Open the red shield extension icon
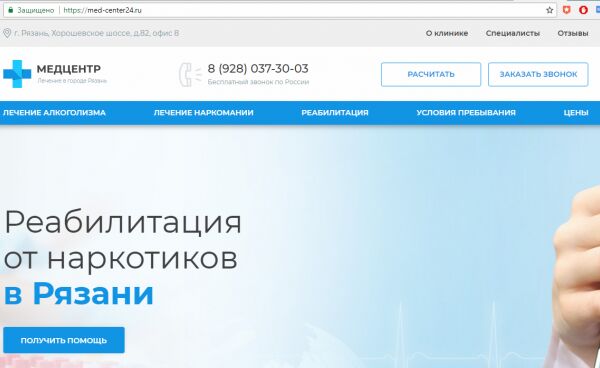The width and height of the screenshot is (600, 368). [567, 10]
